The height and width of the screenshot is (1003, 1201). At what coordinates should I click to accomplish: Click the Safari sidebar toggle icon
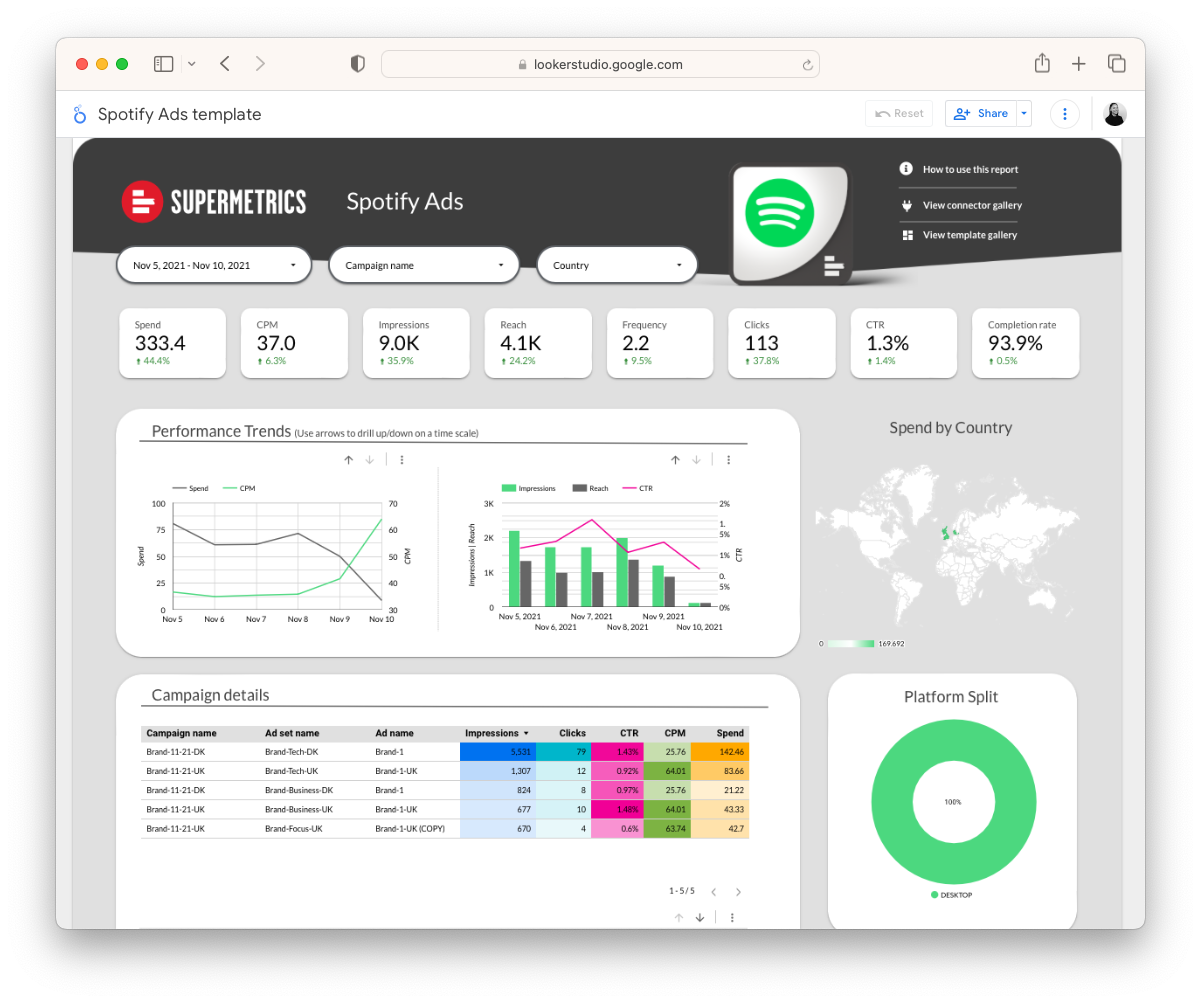click(x=163, y=64)
